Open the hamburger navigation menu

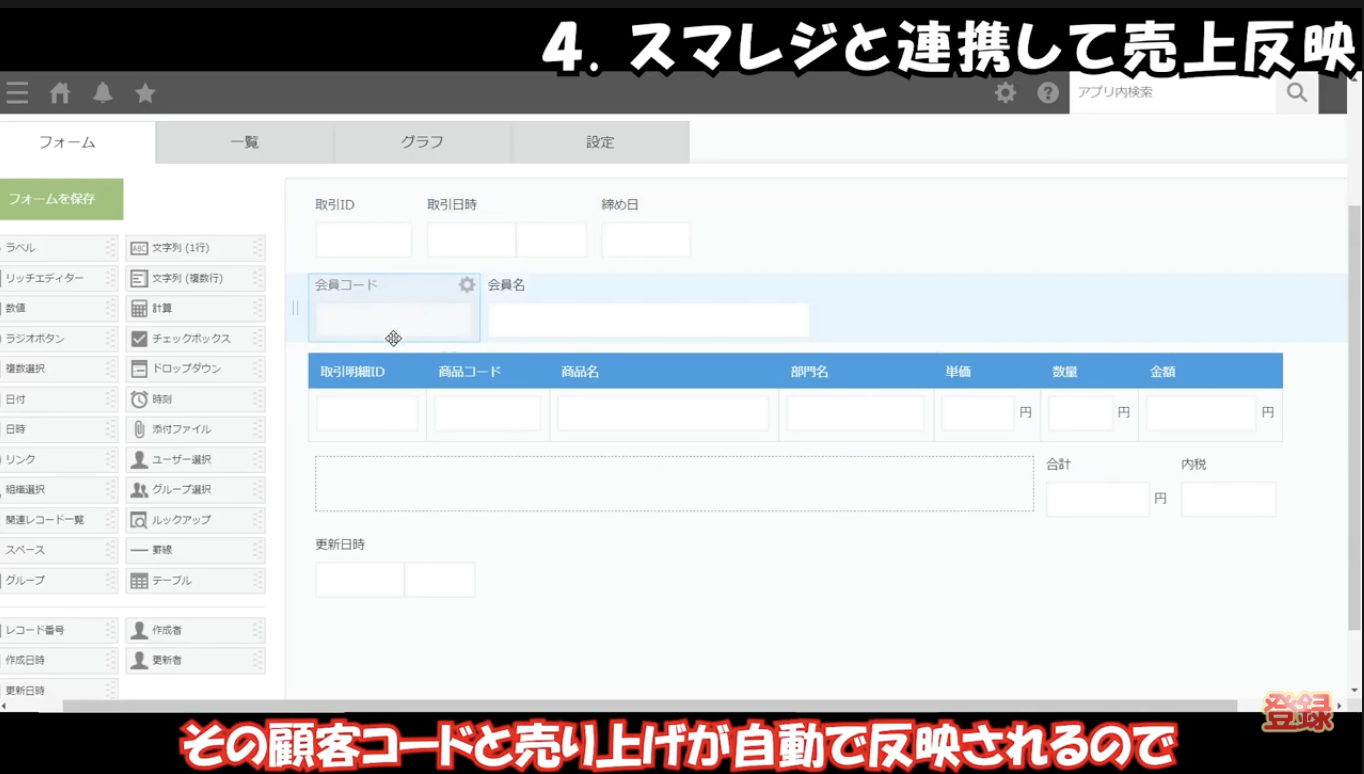tap(17, 92)
